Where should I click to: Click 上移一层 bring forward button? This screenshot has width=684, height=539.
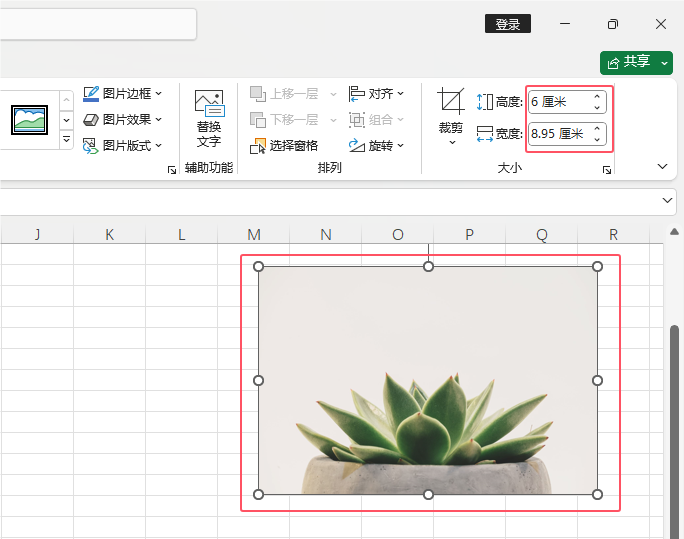(284, 94)
